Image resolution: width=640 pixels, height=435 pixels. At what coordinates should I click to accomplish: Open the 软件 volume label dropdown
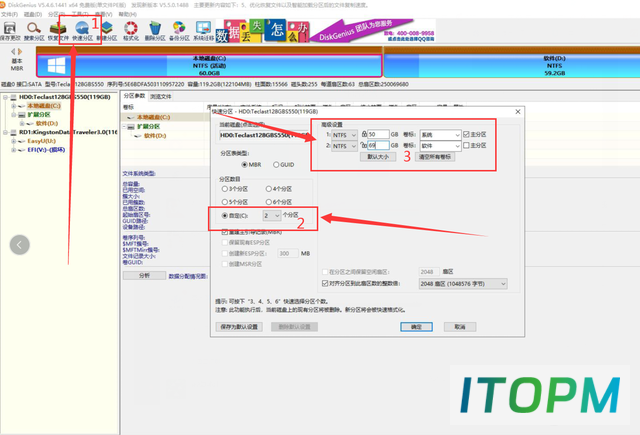tap(440, 146)
